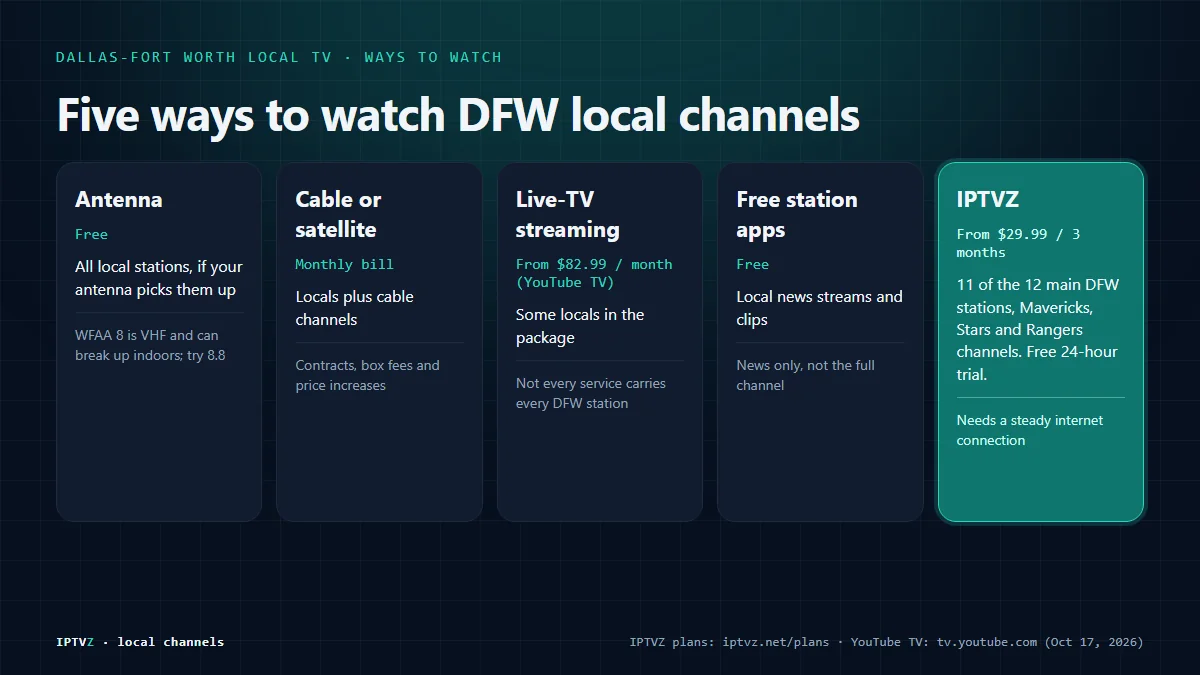Select the 'Dallas-Fort Worth Local TV · Ways to Watch' header

point(279,57)
